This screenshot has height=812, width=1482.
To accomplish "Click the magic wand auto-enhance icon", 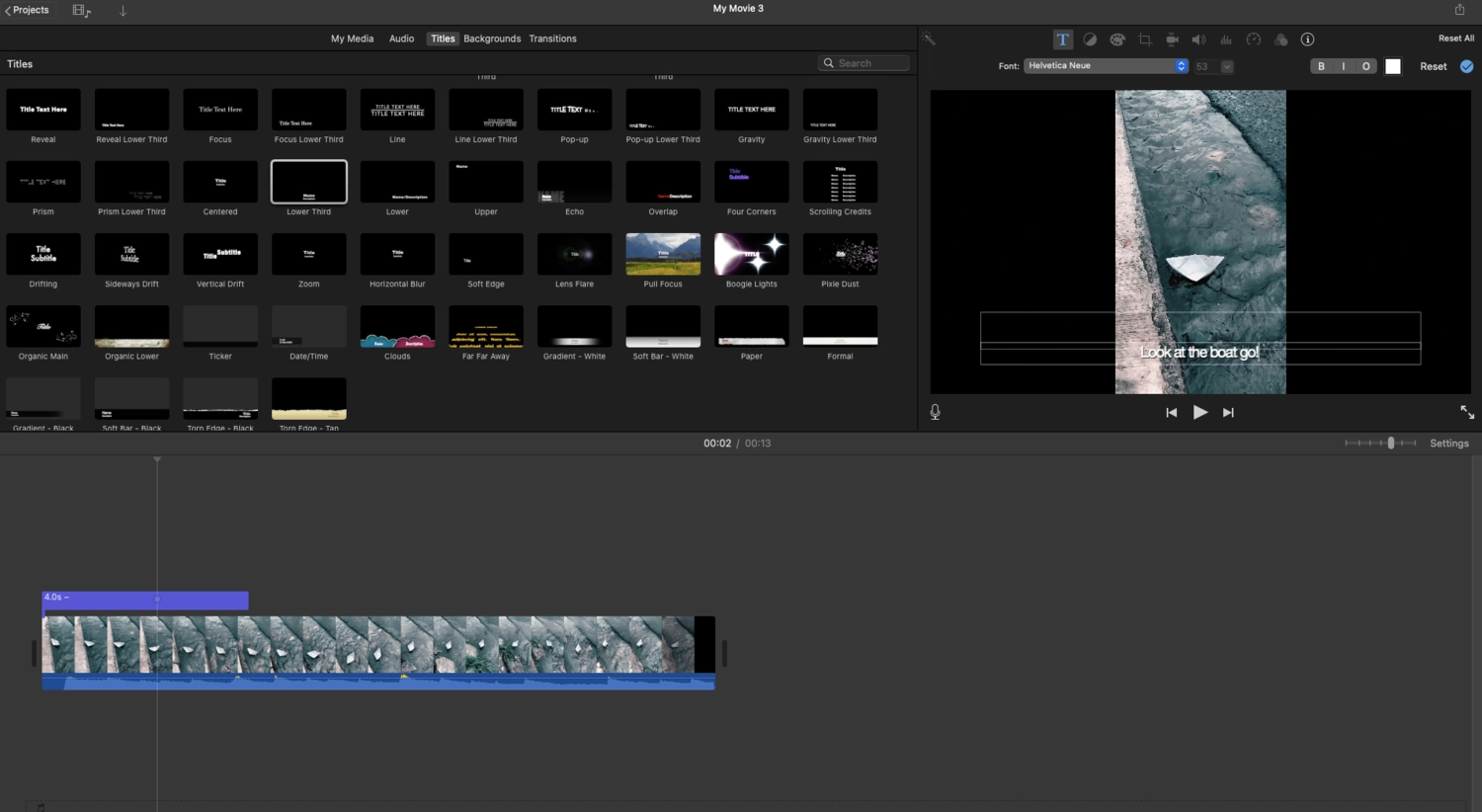I will 929,40.
